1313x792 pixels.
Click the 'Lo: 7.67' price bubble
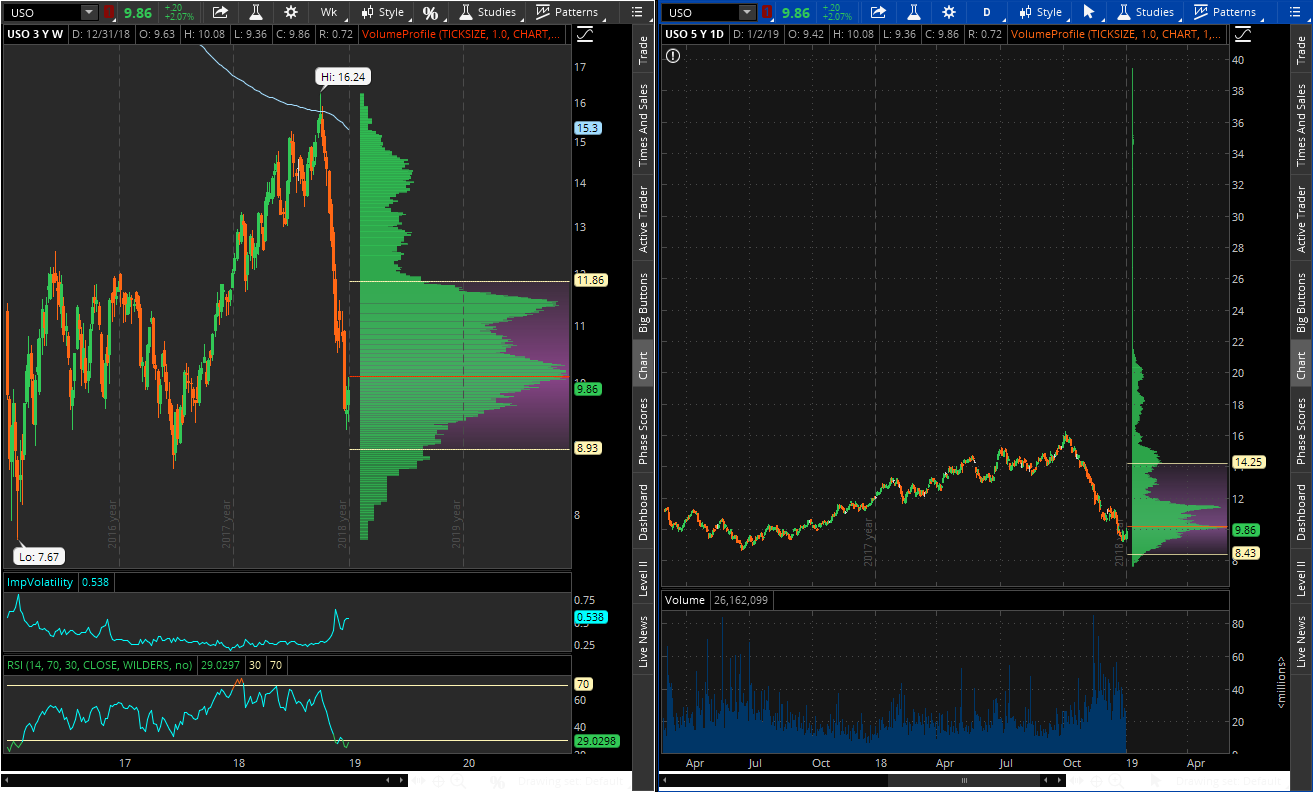coord(39,555)
